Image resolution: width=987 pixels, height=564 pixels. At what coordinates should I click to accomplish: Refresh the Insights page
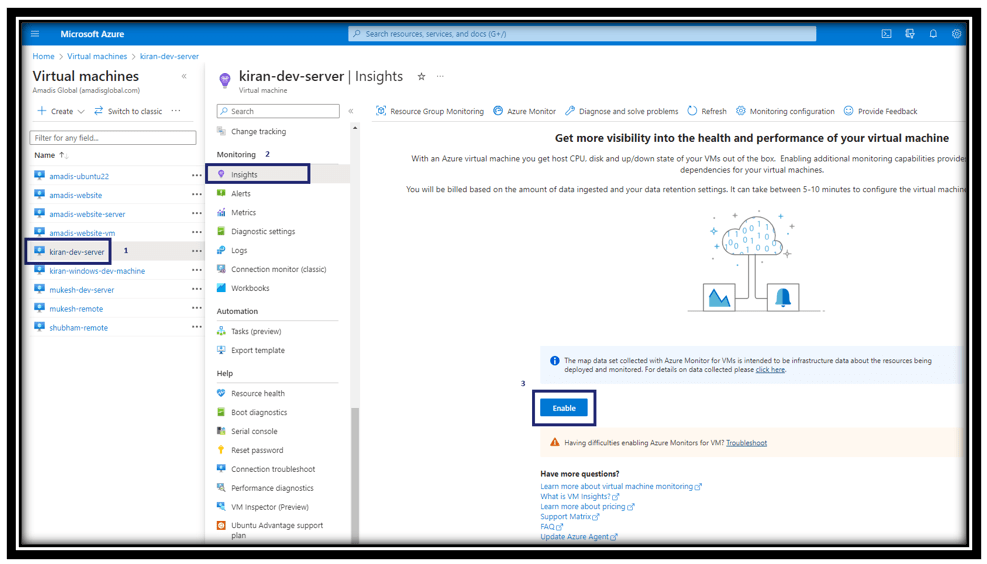pos(706,111)
